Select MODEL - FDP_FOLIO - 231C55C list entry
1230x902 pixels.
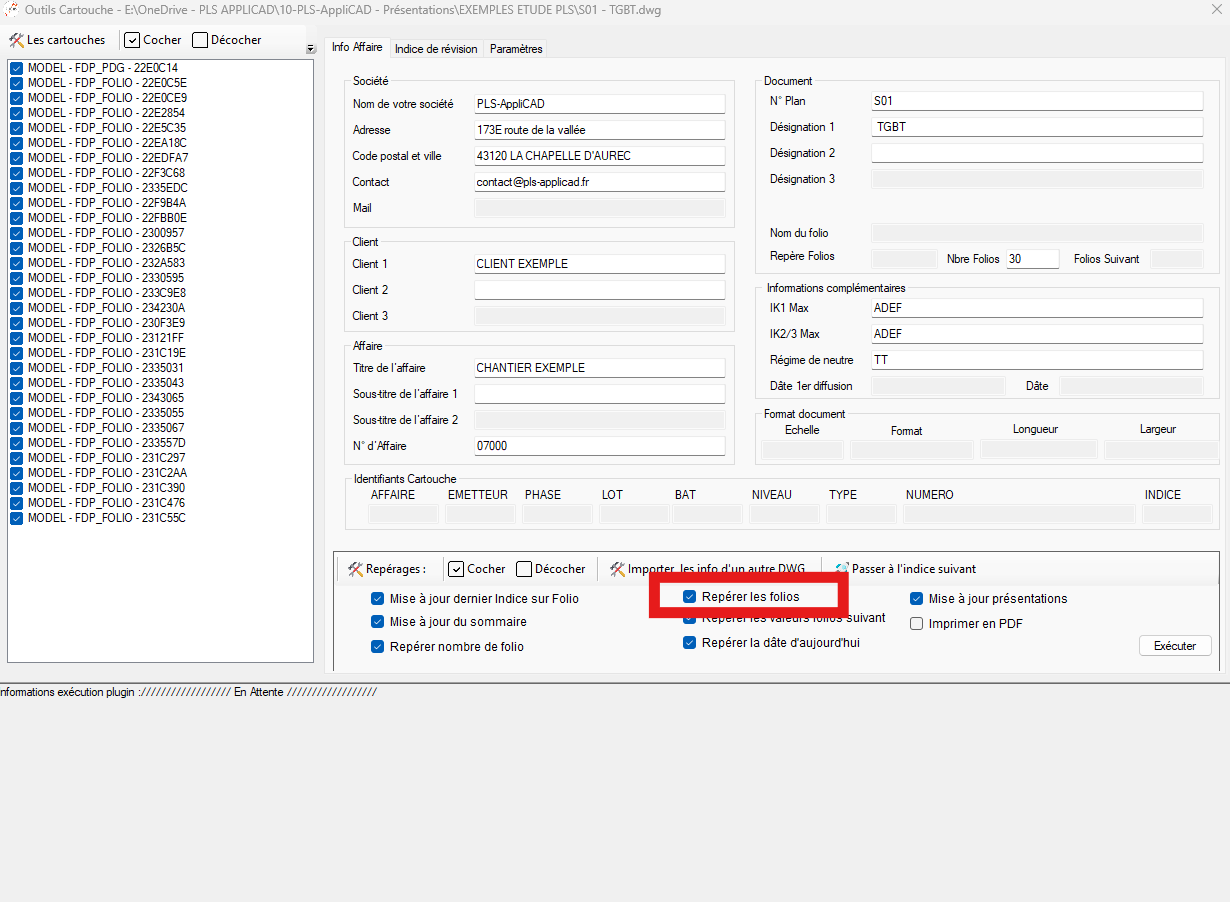pyautogui.click(x=106, y=518)
